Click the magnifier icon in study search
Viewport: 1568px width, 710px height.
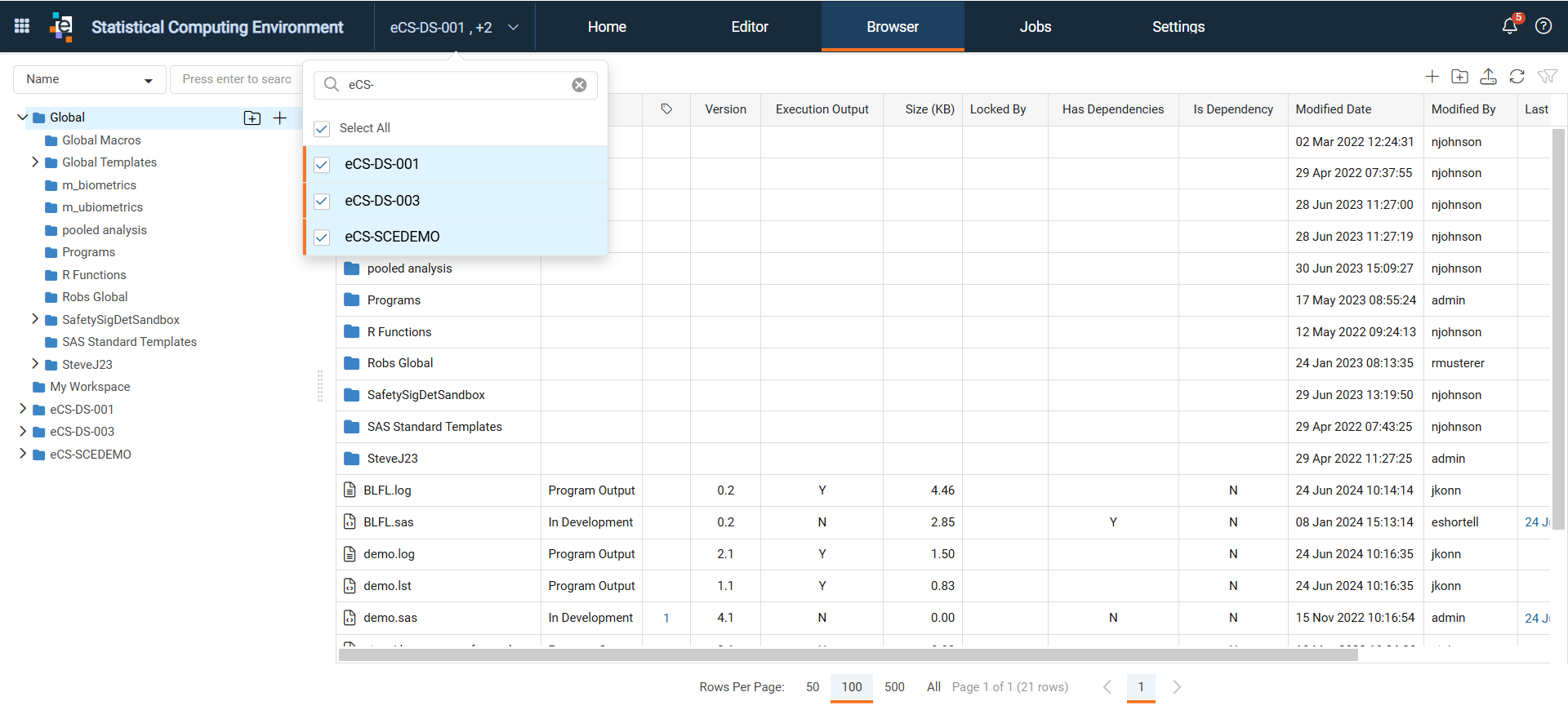pyautogui.click(x=332, y=85)
